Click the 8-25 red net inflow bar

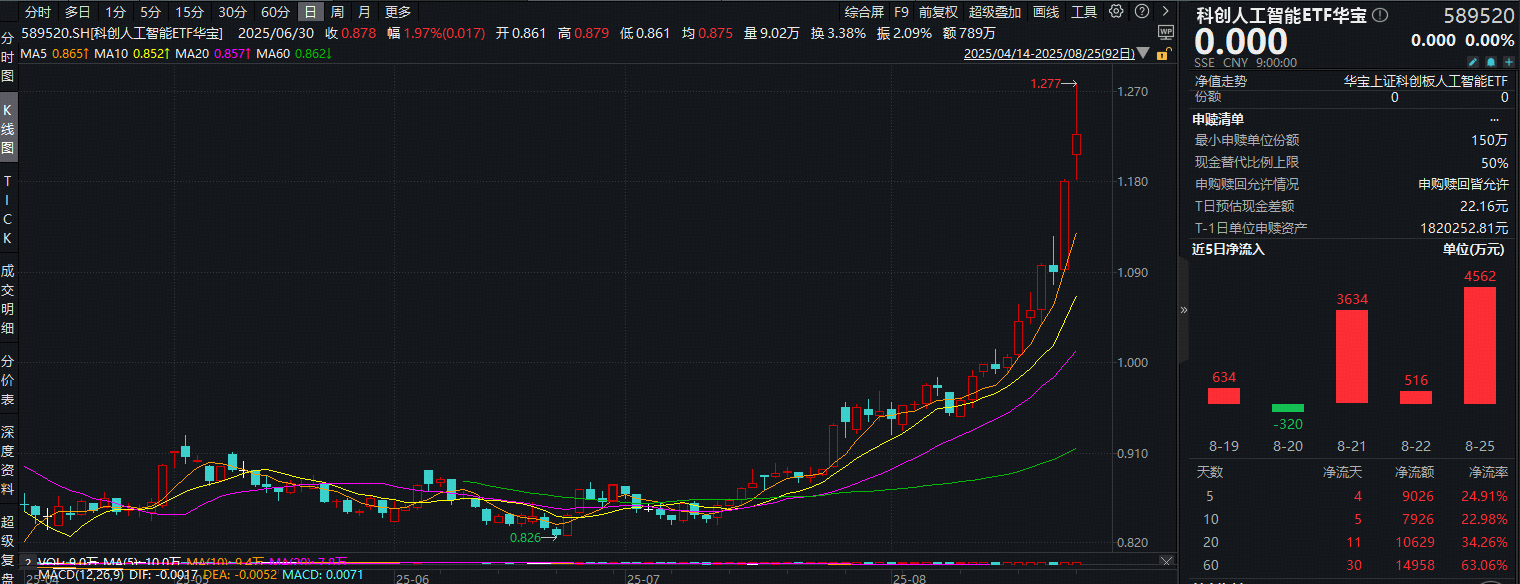1480,345
